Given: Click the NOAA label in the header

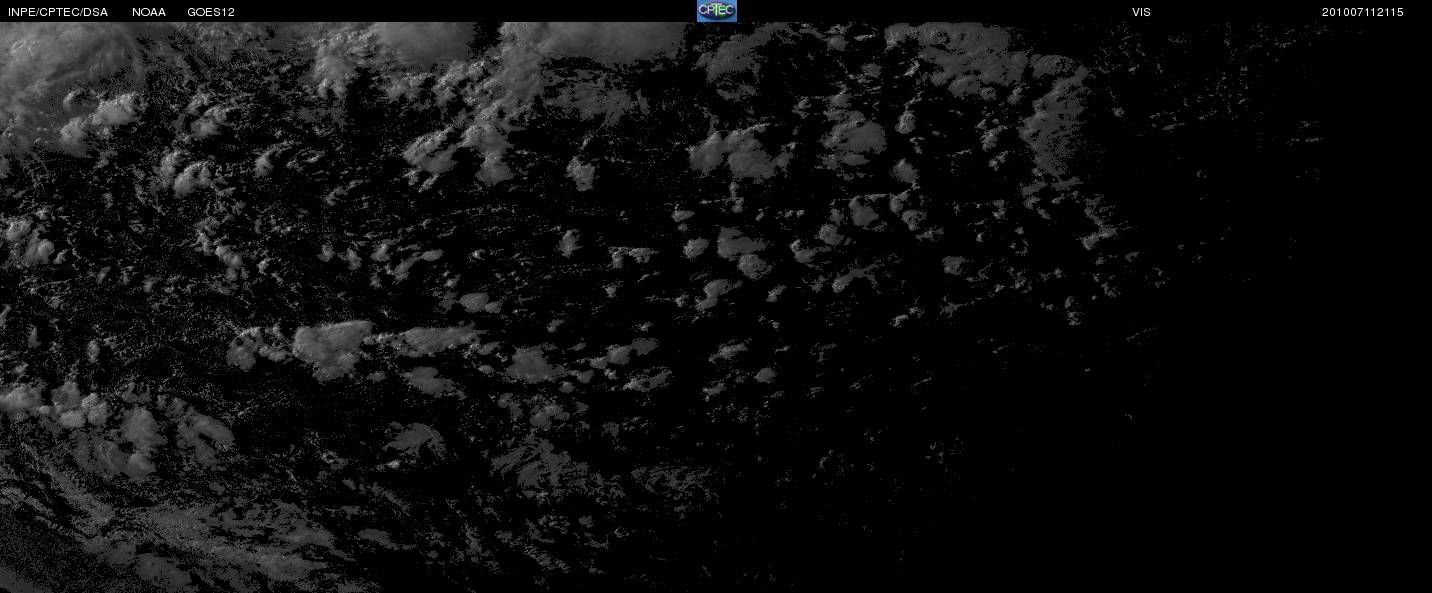Looking at the screenshot, I should (149, 12).
